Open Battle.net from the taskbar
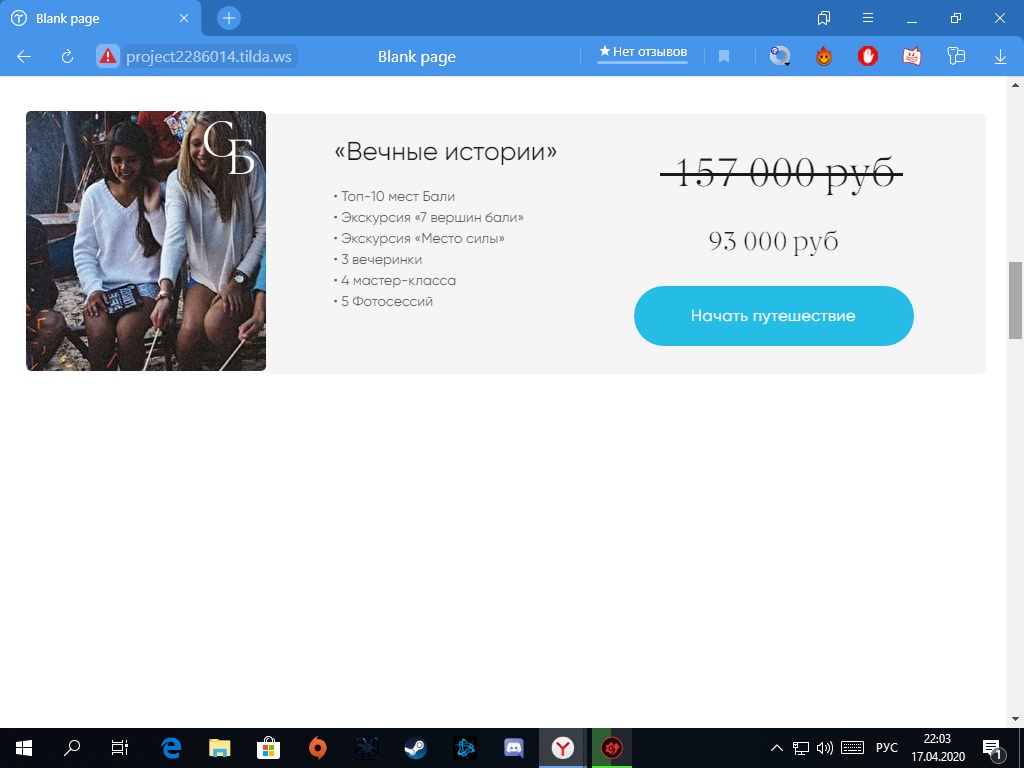Image resolution: width=1024 pixels, height=768 pixels. (465, 748)
